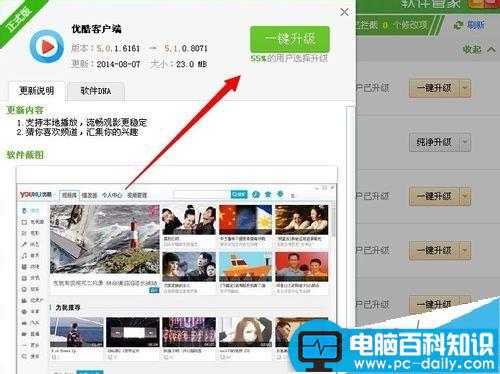Click the 更新内容 heading
Viewport: 500px width, 374px height.
(x=25, y=110)
